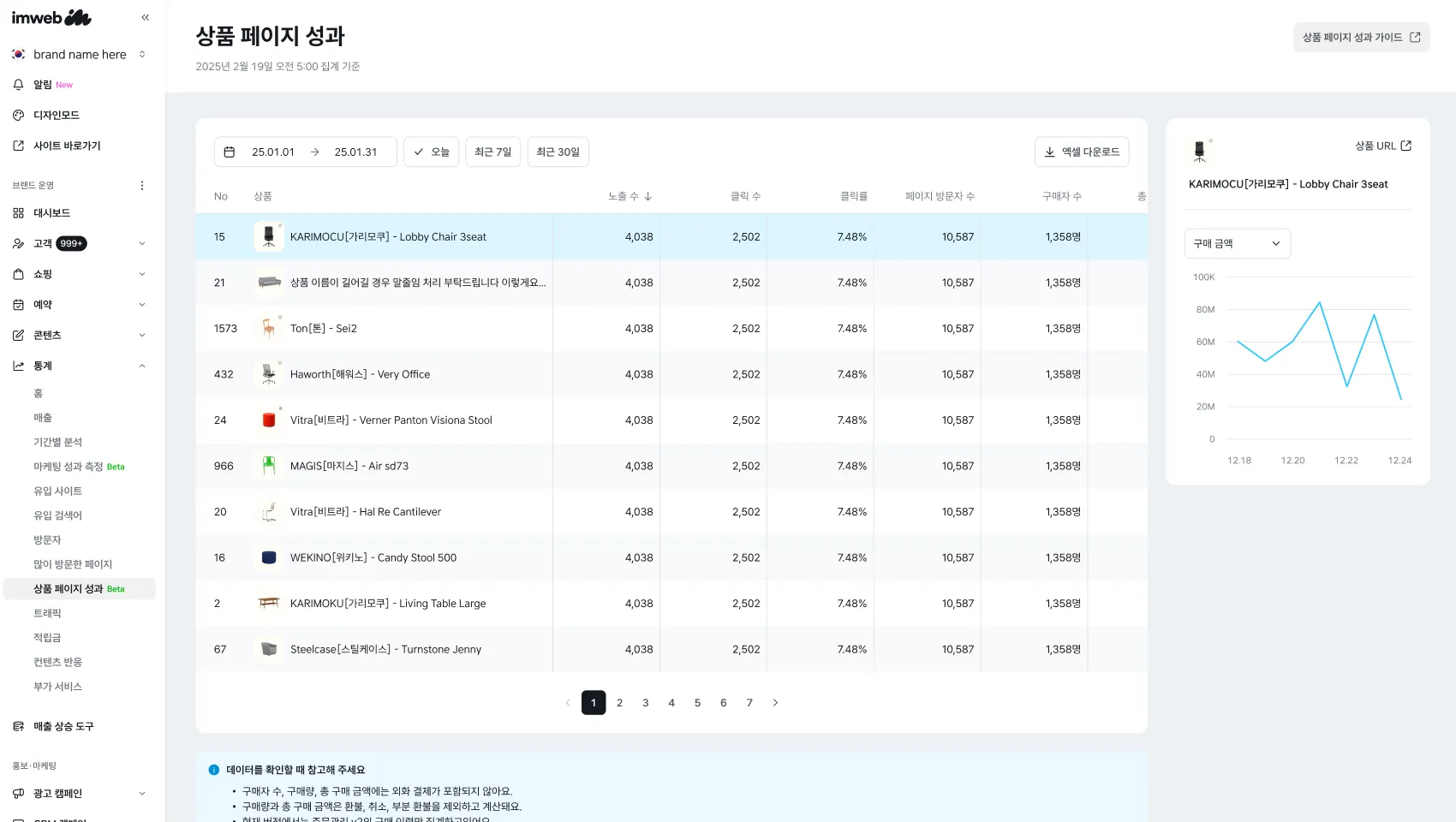Go to next page arrow

click(x=775, y=703)
